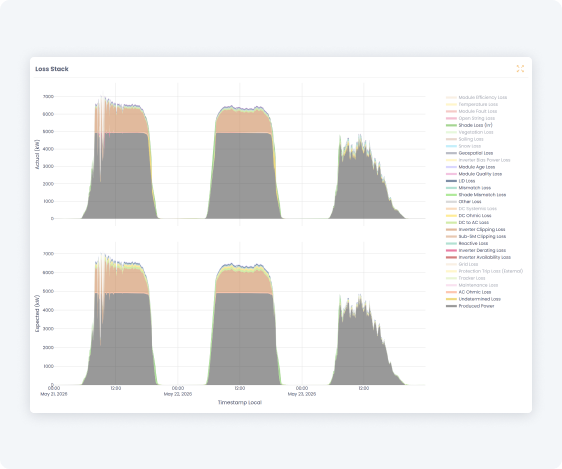Toggle Shade Loss (Irr) series in legend
Image resolution: width=562 pixels, height=469 pixels.
click(469, 125)
